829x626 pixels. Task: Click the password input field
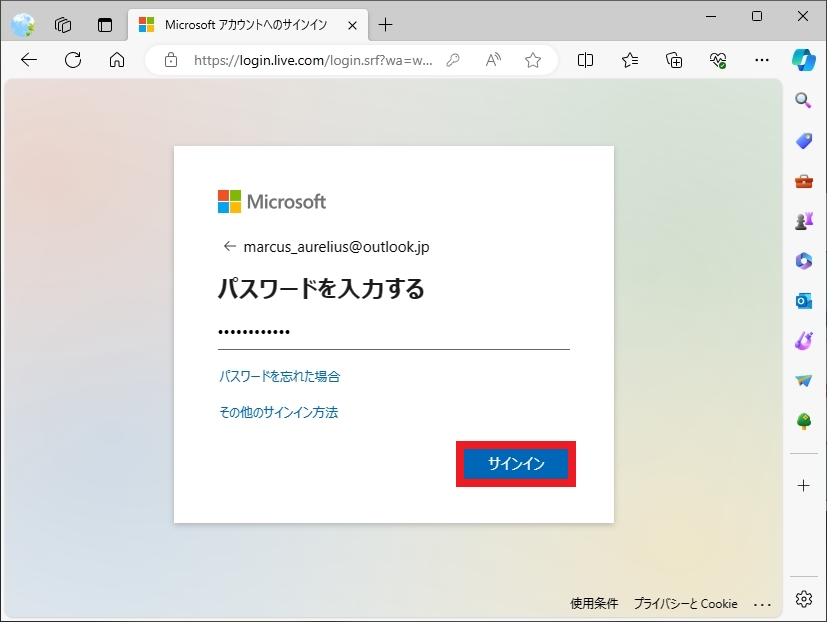393,333
